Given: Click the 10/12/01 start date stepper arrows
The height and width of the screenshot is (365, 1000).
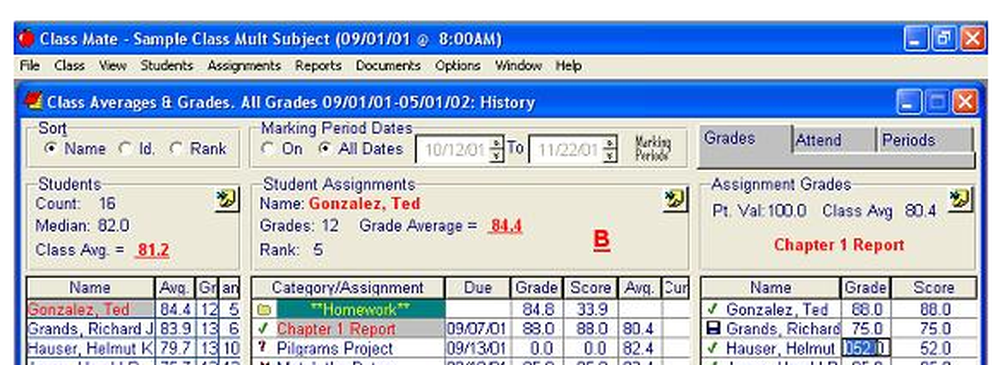Looking at the screenshot, I should 496,149.
